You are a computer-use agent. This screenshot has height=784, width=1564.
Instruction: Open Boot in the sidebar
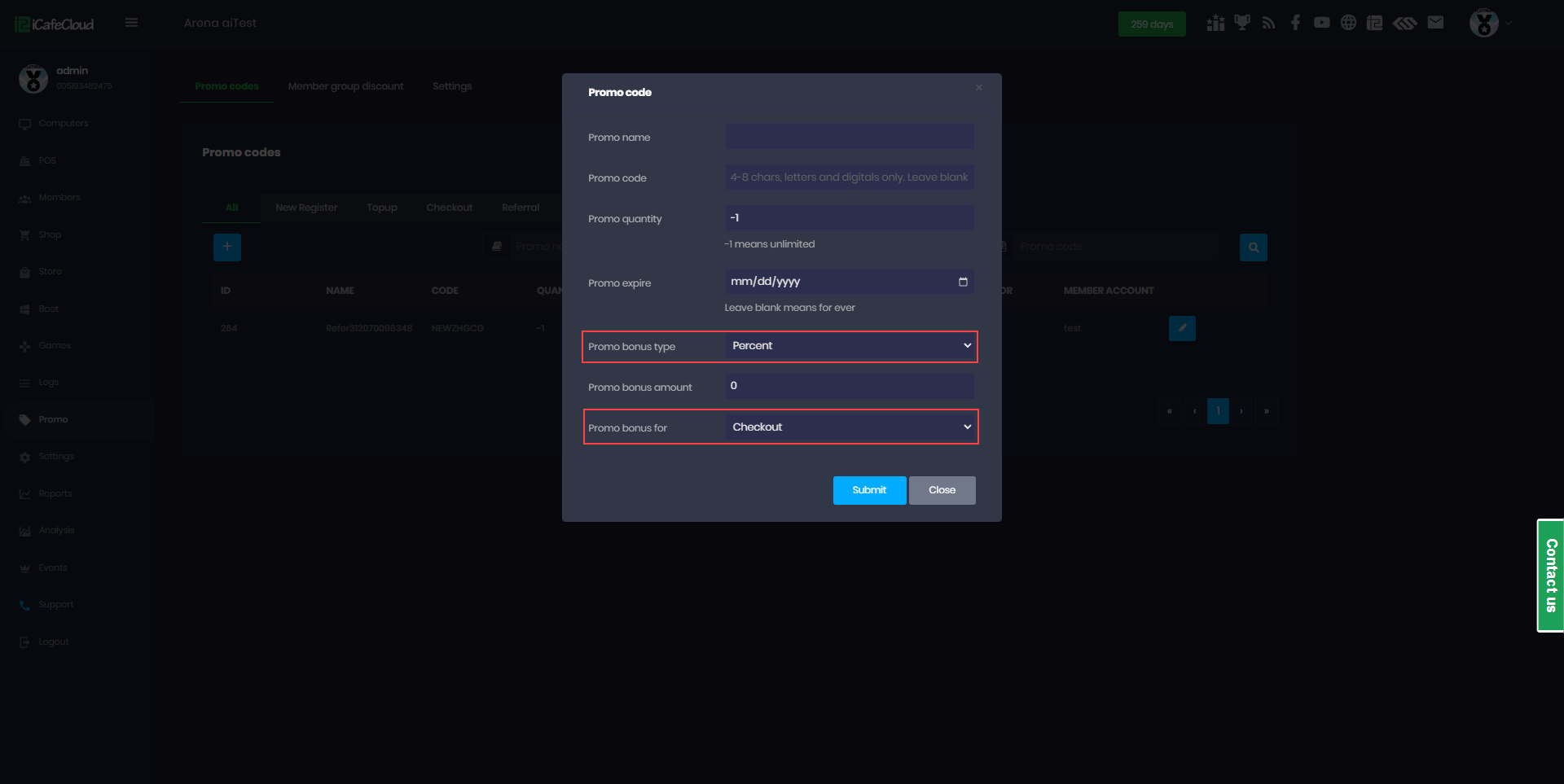point(49,309)
